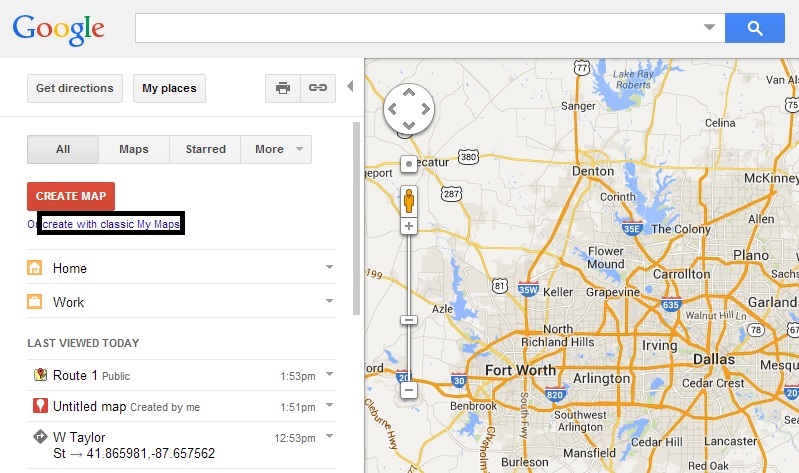The height and width of the screenshot is (473, 799).
Task: Select Home entry text
Action: click(70, 268)
